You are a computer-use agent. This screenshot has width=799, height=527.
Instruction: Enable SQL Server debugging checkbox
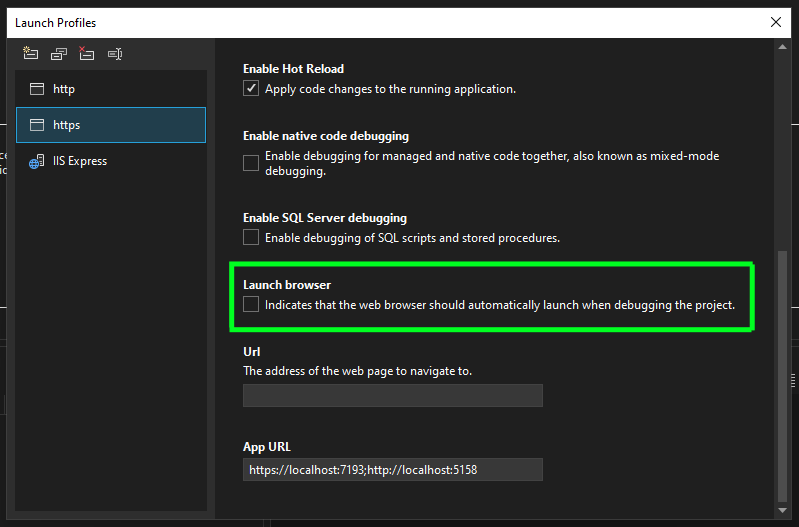pos(251,238)
